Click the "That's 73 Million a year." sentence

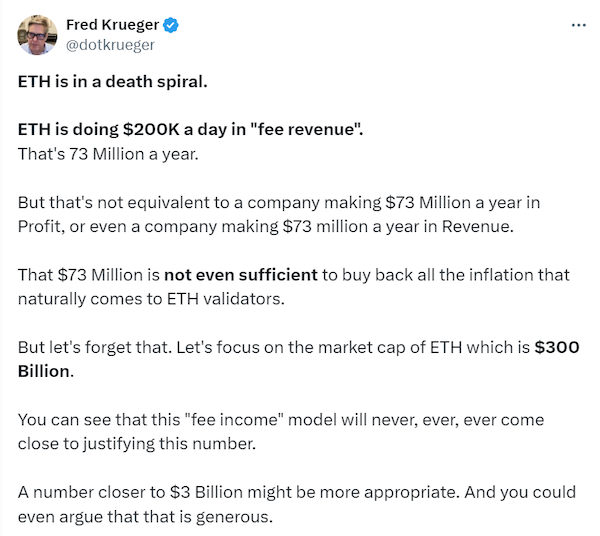click(x=108, y=154)
